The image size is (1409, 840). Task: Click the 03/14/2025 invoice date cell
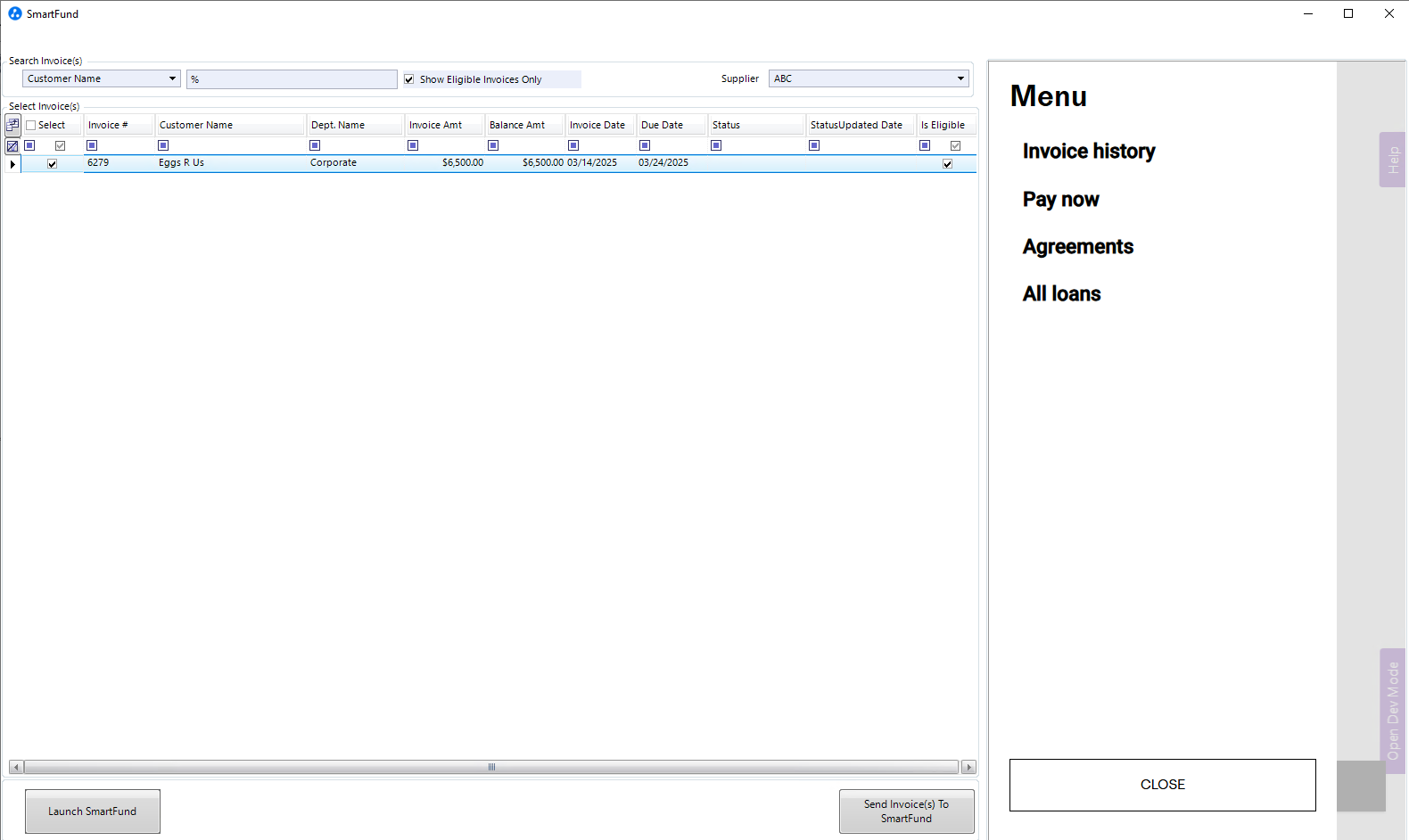(x=600, y=163)
